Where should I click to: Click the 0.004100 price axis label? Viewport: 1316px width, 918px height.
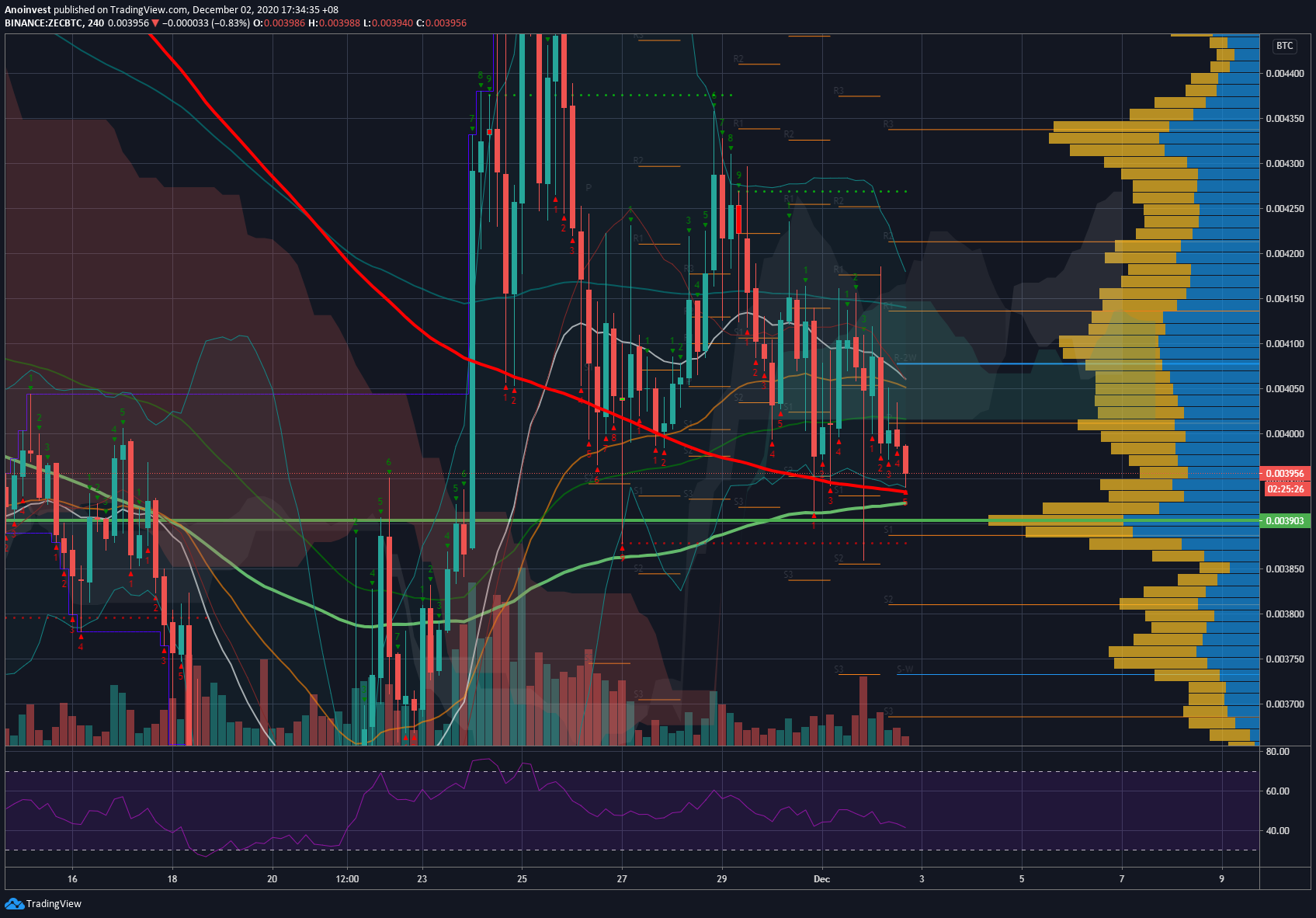click(x=1285, y=344)
